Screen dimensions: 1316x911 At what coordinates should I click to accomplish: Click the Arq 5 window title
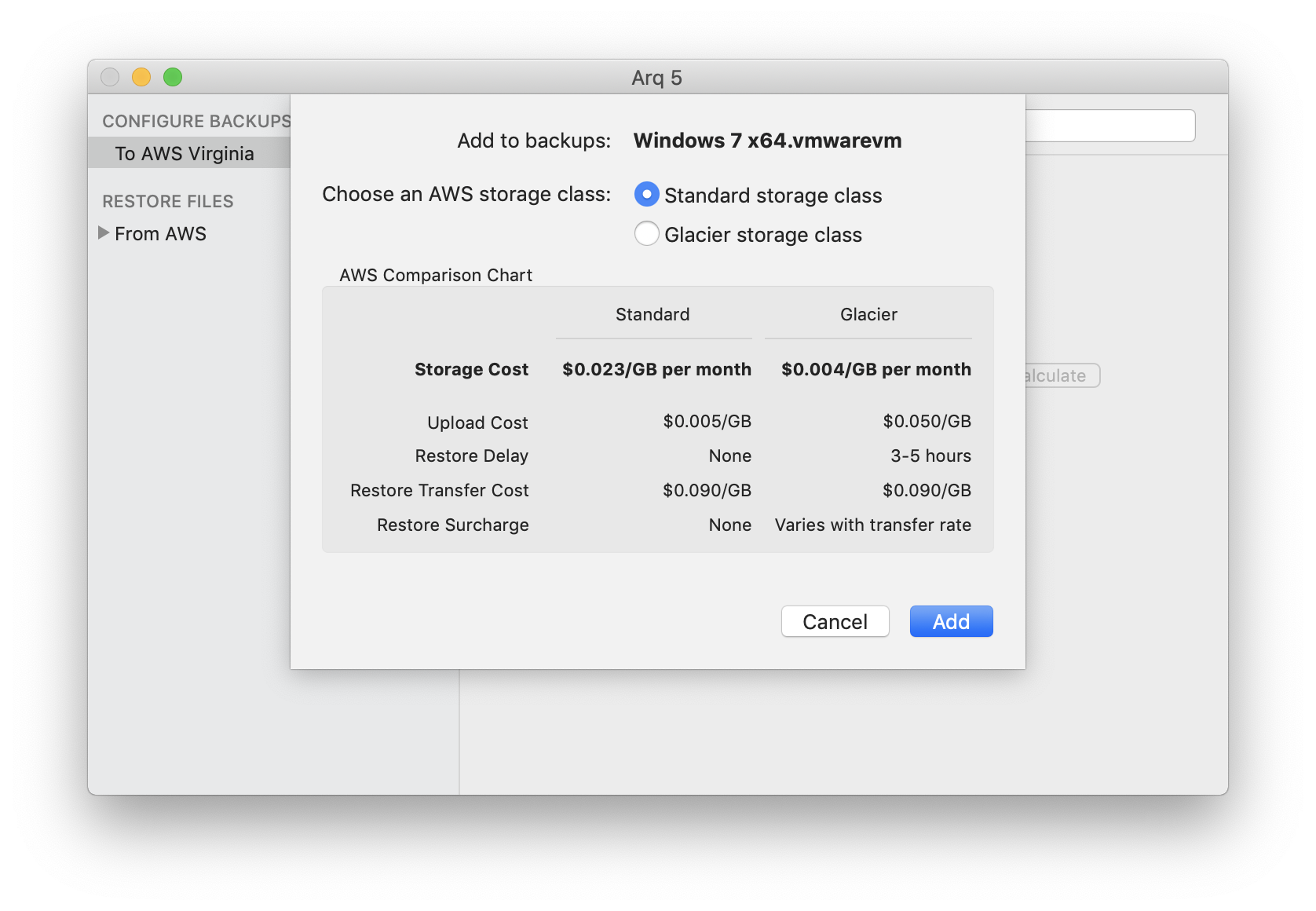(656, 78)
